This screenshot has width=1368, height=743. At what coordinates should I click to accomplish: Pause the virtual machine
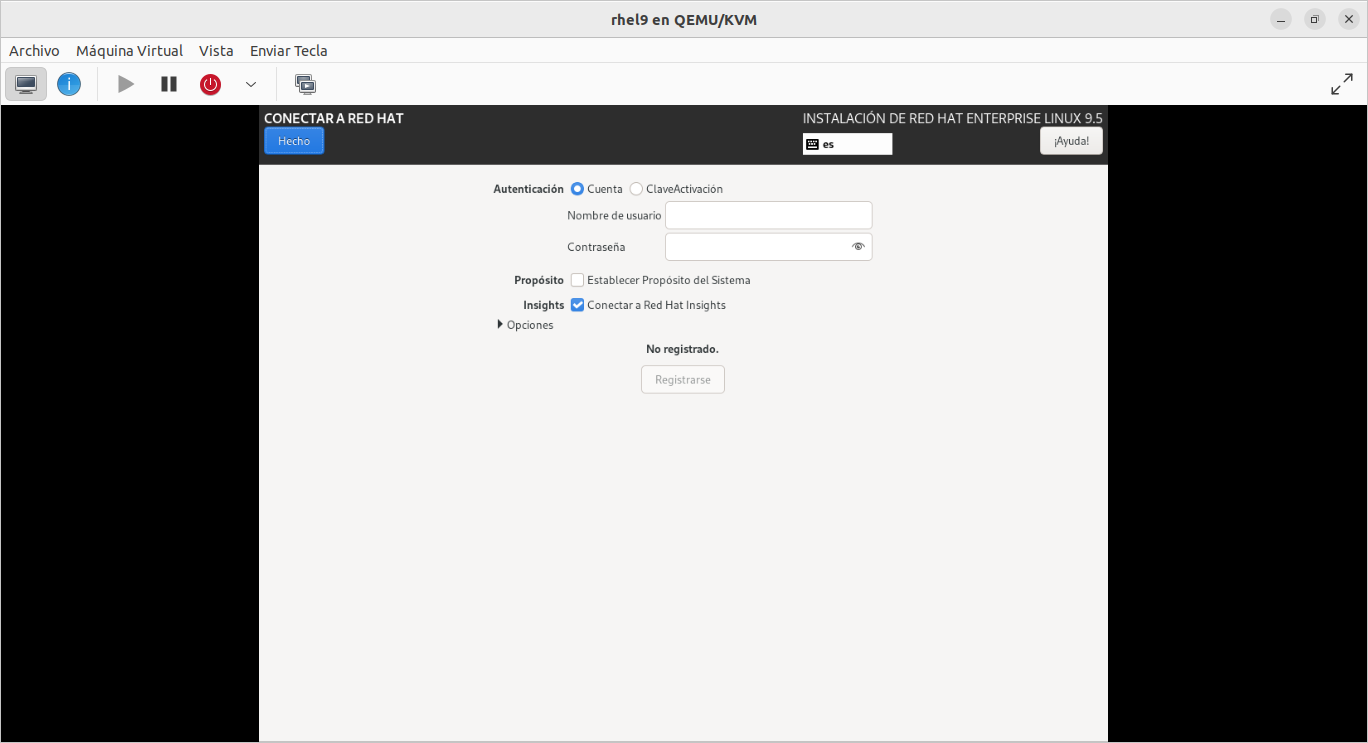(169, 84)
